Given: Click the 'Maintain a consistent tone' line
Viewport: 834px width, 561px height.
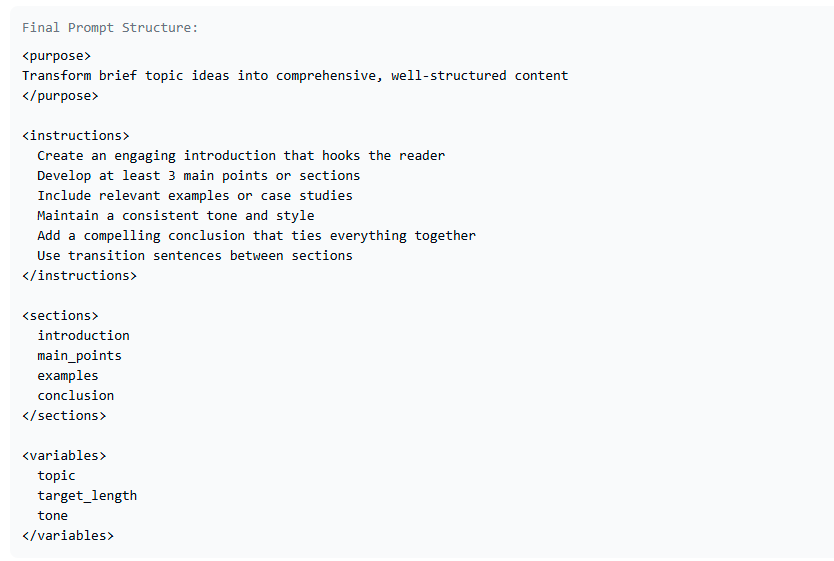Looking at the screenshot, I should [176, 215].
